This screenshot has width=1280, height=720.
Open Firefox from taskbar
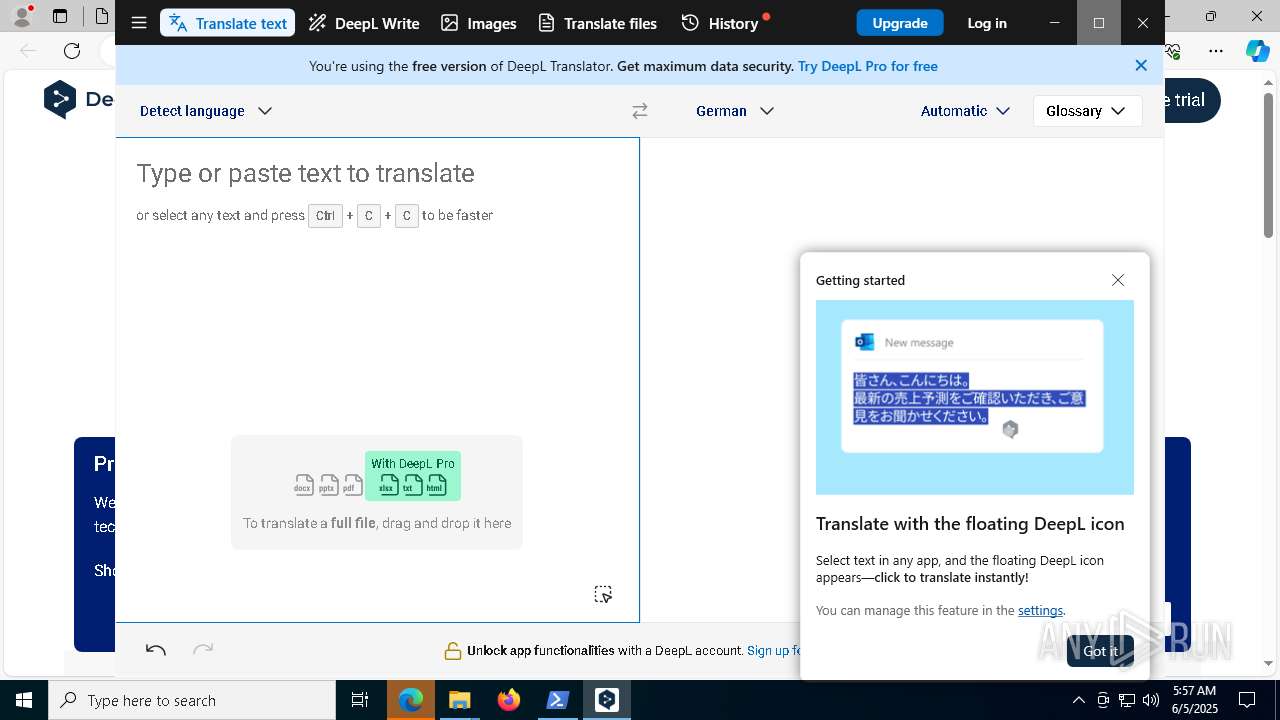pyautogui.click(x=509, y=700)
